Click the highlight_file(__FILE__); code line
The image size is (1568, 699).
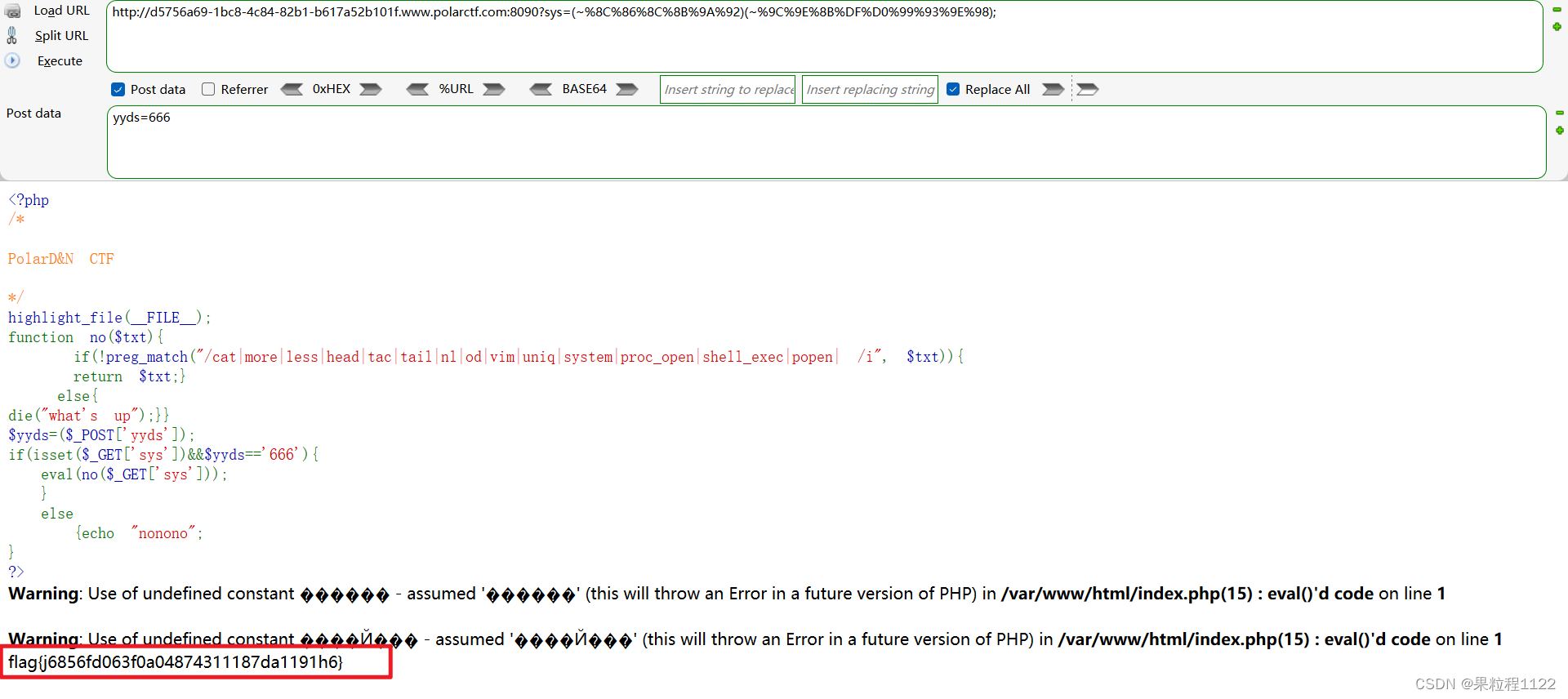109,318
